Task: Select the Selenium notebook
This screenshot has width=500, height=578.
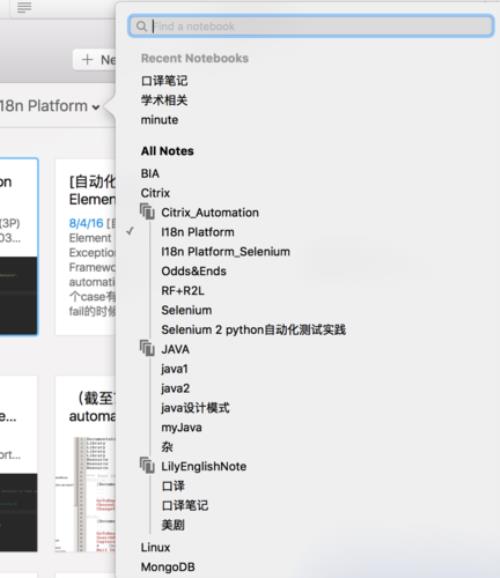Action: click(x=186, y=310)
